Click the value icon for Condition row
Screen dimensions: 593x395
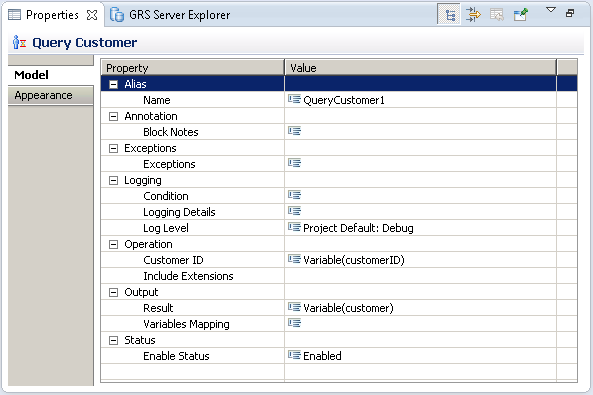(x=294, y=195)
